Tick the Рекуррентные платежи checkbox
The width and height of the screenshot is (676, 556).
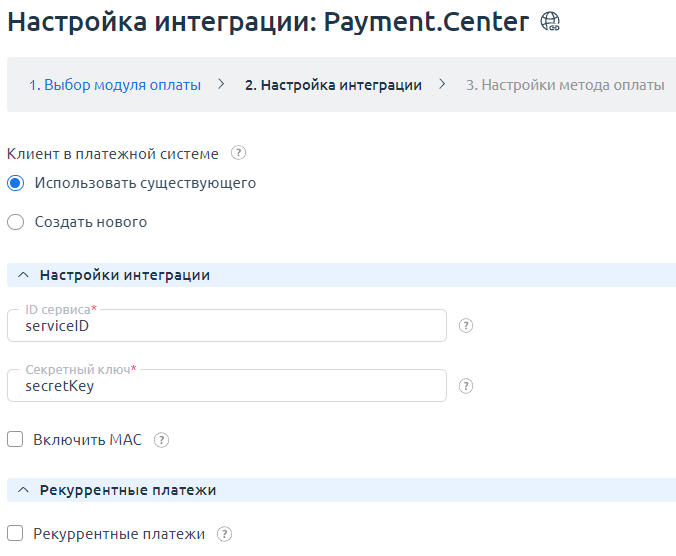[x=15, y=534]
